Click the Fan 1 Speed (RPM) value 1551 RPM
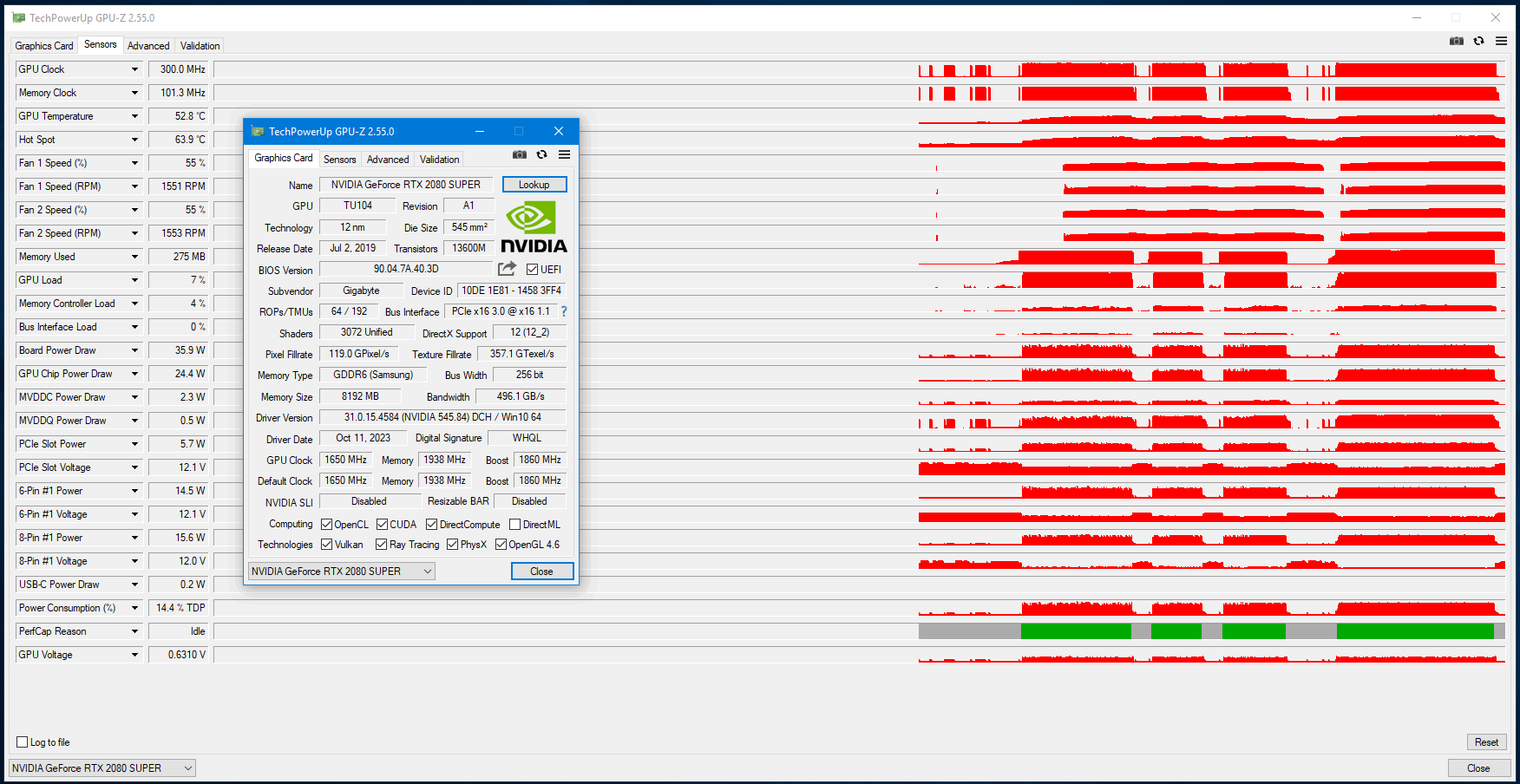 point(179,186)
